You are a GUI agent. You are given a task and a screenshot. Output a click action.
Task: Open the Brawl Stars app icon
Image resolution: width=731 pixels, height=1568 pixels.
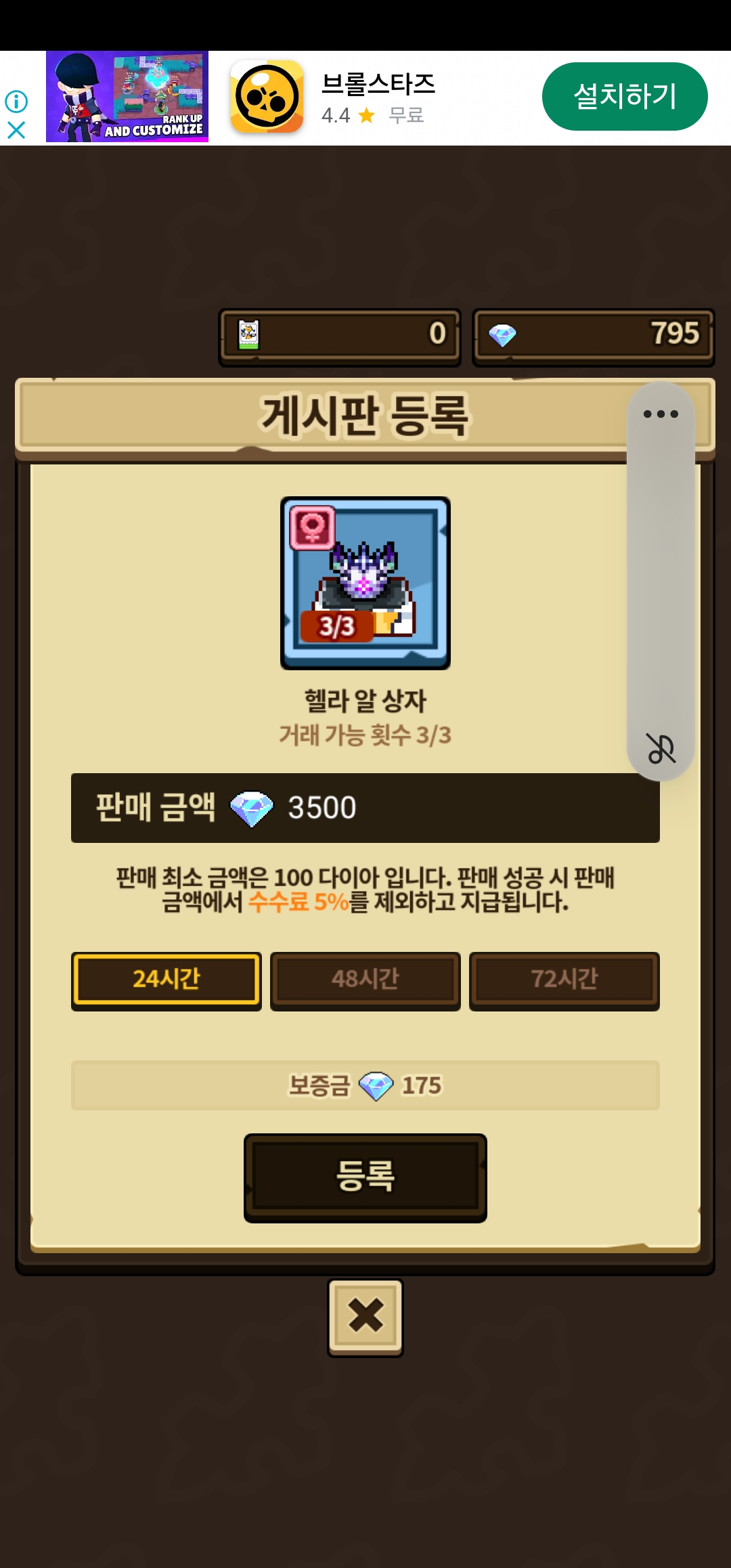tap(267, 97)
